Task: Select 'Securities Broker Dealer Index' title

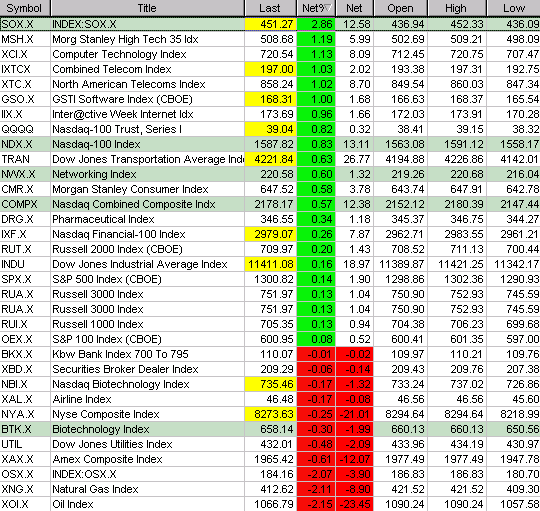Action: click(125, 369)
